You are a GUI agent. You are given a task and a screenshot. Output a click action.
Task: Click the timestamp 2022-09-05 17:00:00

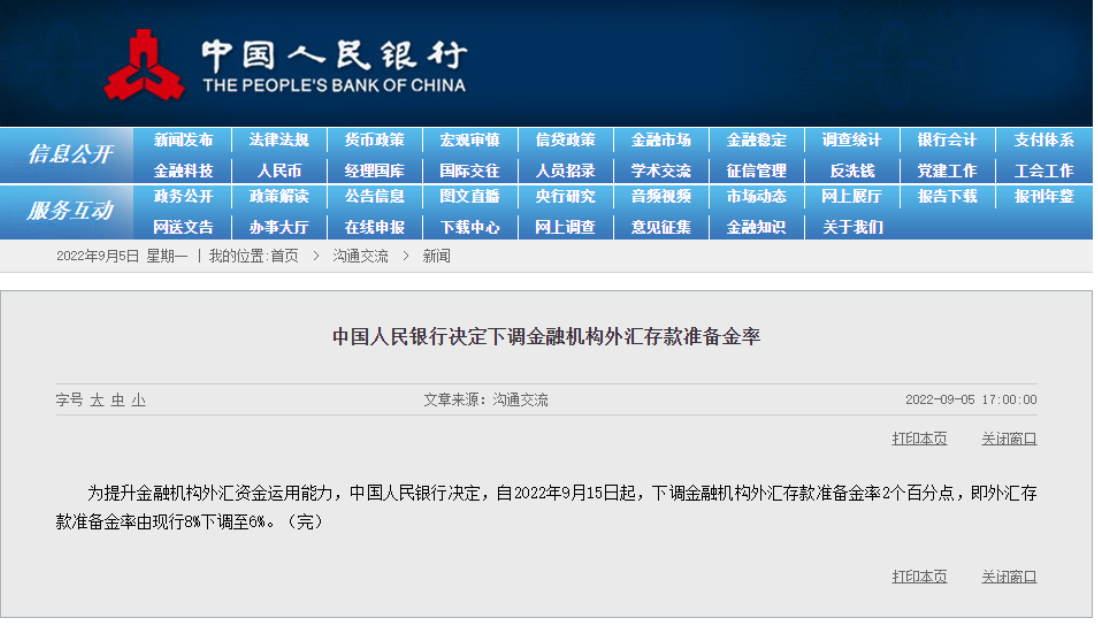click(x=971, y=400)
